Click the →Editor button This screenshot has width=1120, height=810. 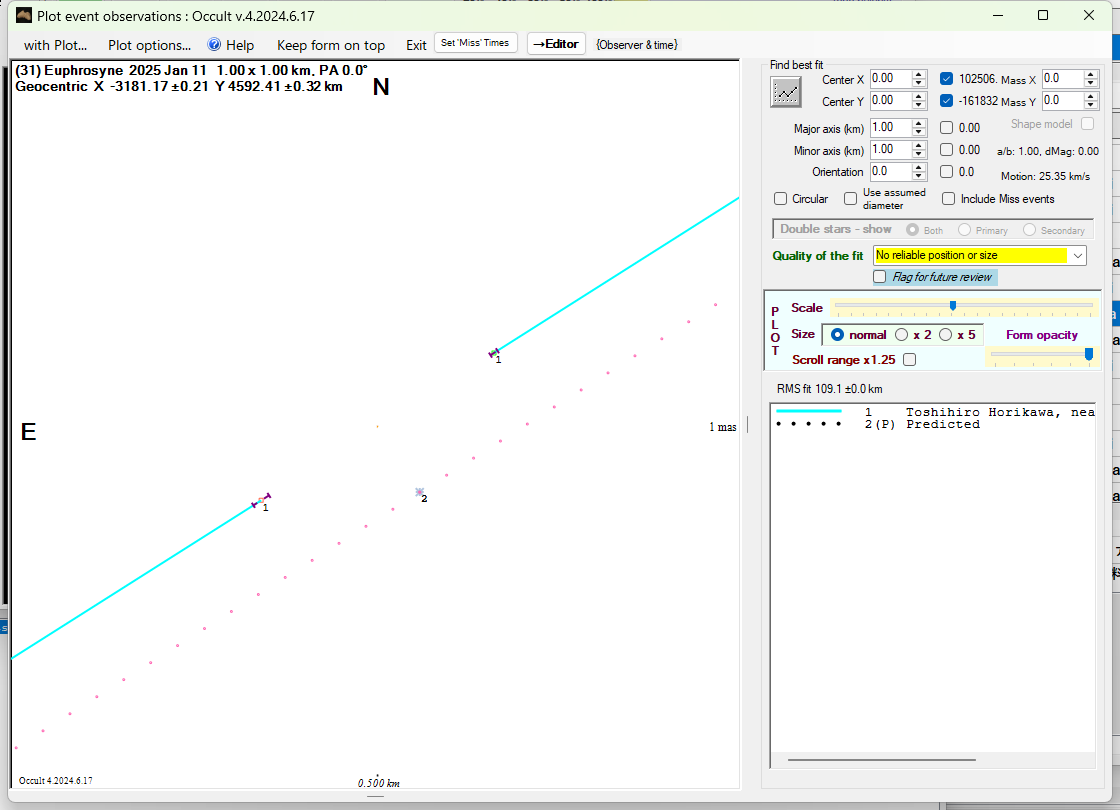pyautogui.click(x=556, y=44)
